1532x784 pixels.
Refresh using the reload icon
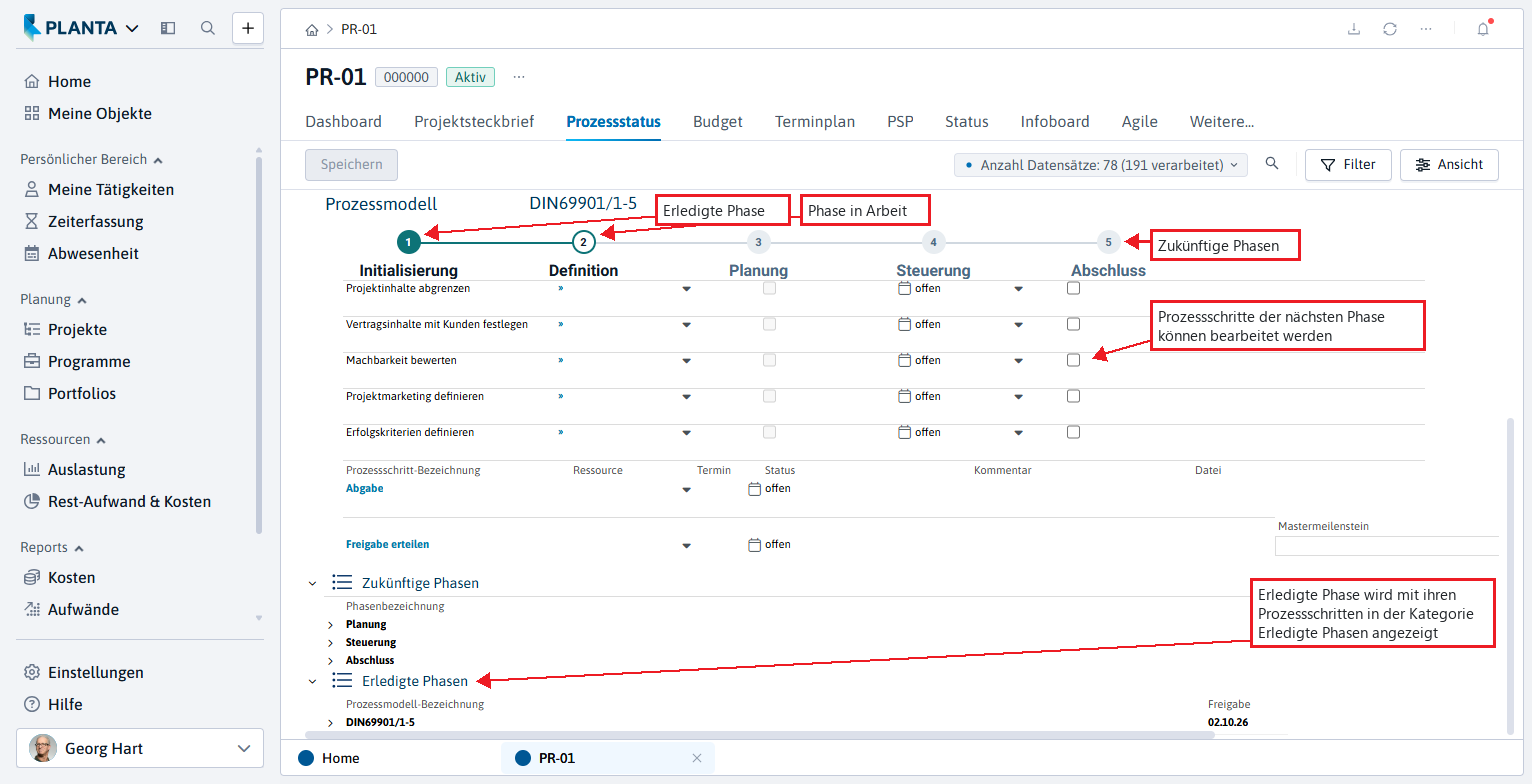[1390, 29]
